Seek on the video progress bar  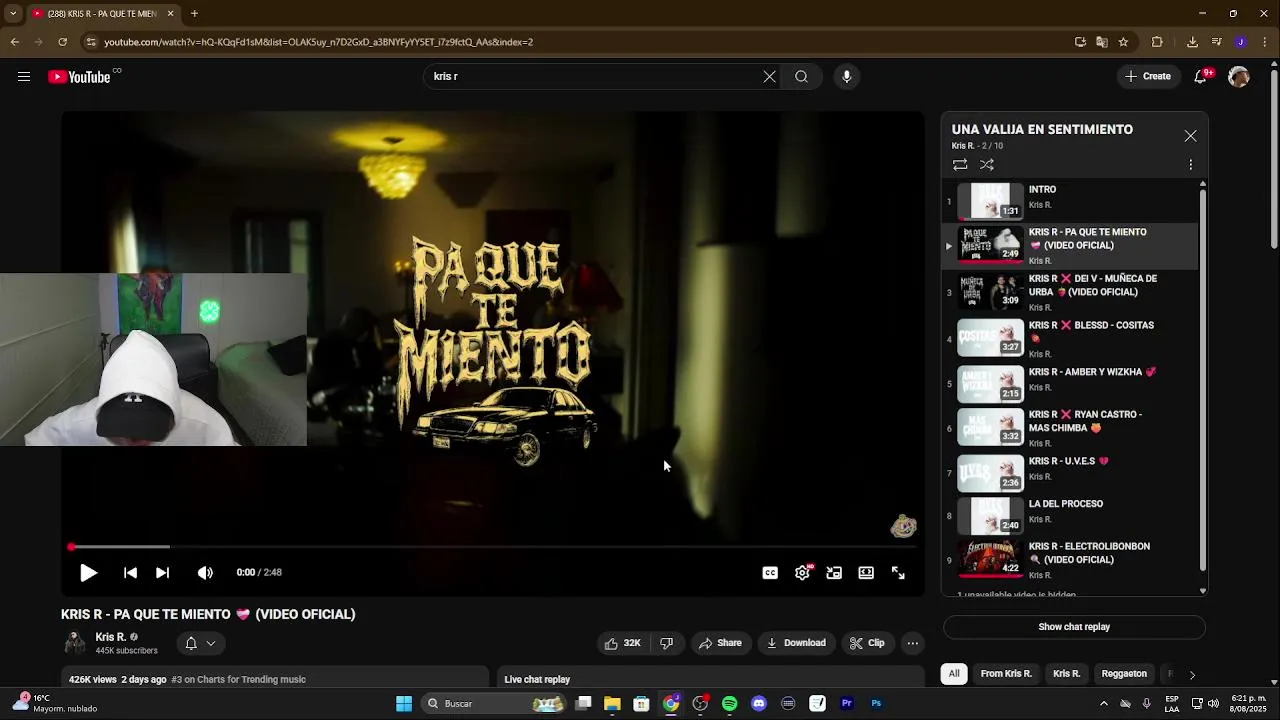(x=493, y=547)
